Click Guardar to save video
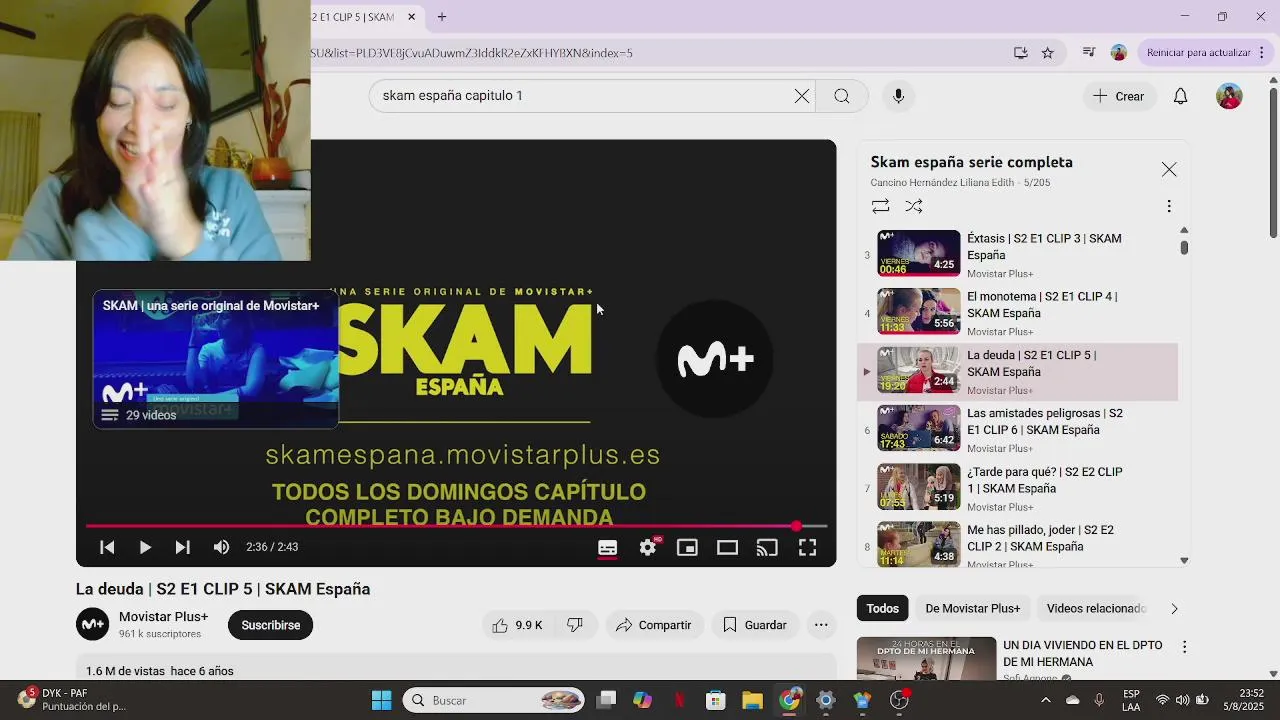Screen dimensions: 1280x720 pyautogui.click(x=755, y=625)
